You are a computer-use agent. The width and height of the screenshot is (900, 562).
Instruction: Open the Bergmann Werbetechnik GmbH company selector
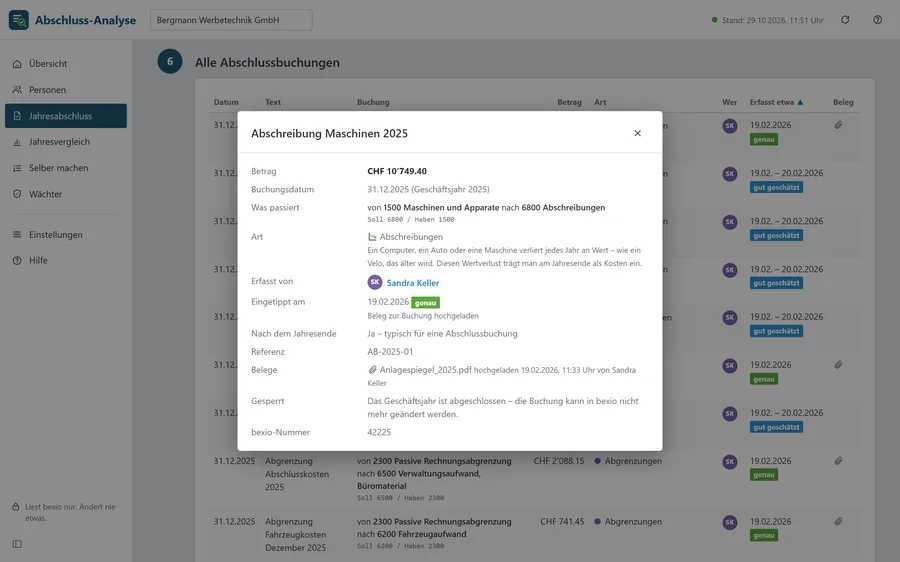[x=231, y=20]
